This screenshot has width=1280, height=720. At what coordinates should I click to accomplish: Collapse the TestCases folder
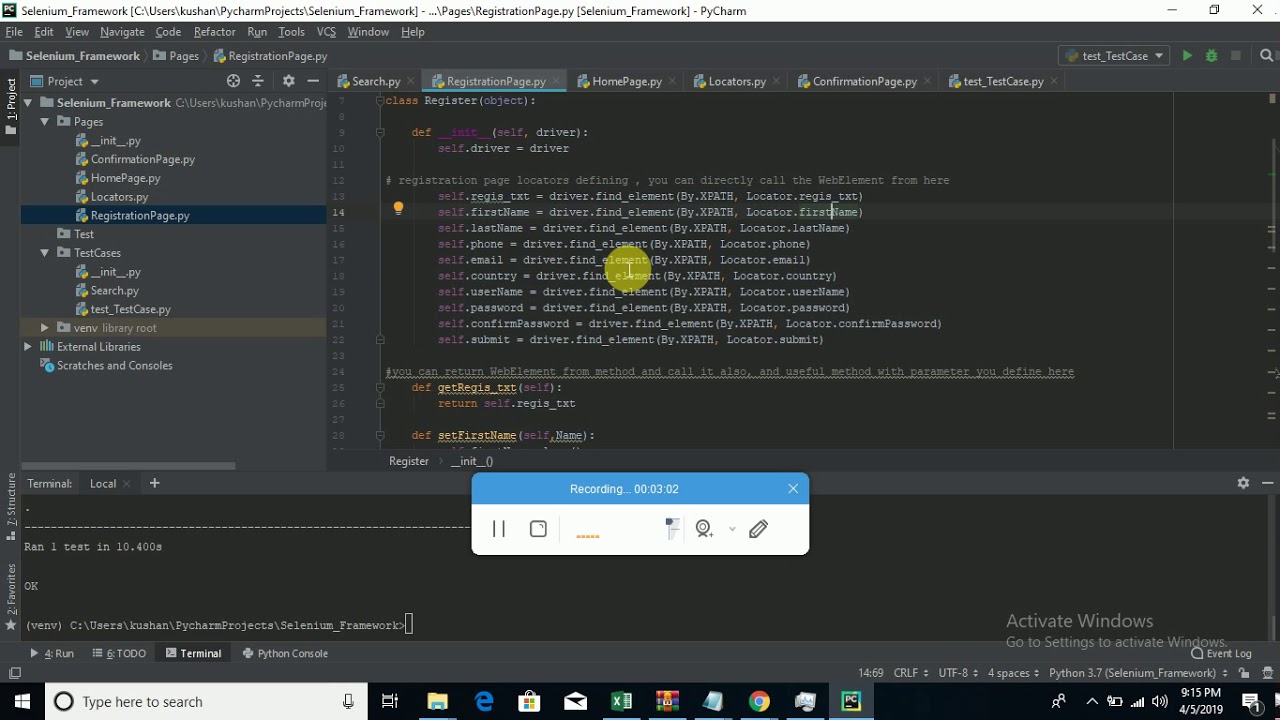click(45, 253)
